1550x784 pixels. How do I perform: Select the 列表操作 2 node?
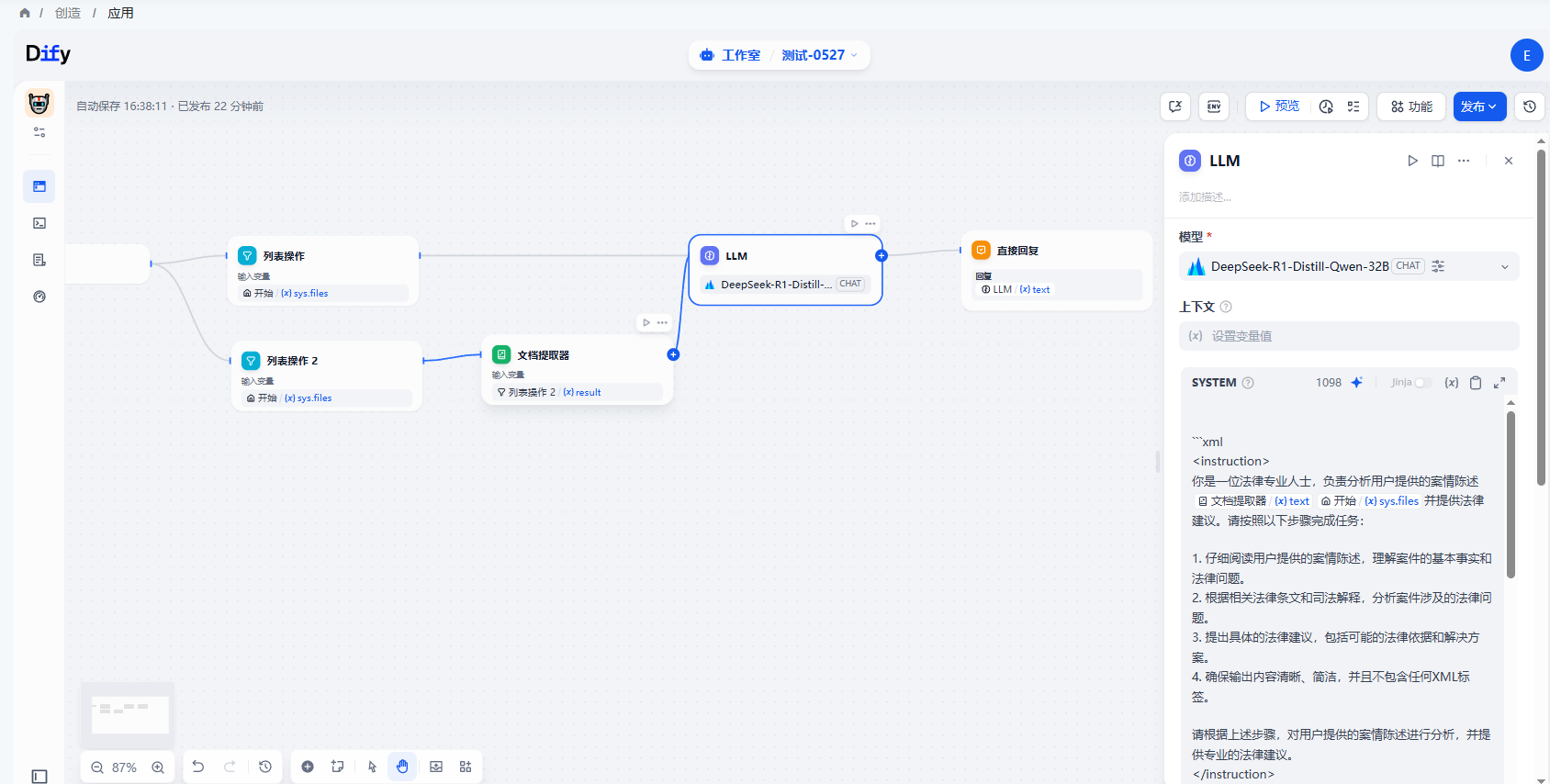(x=327, y=376)
